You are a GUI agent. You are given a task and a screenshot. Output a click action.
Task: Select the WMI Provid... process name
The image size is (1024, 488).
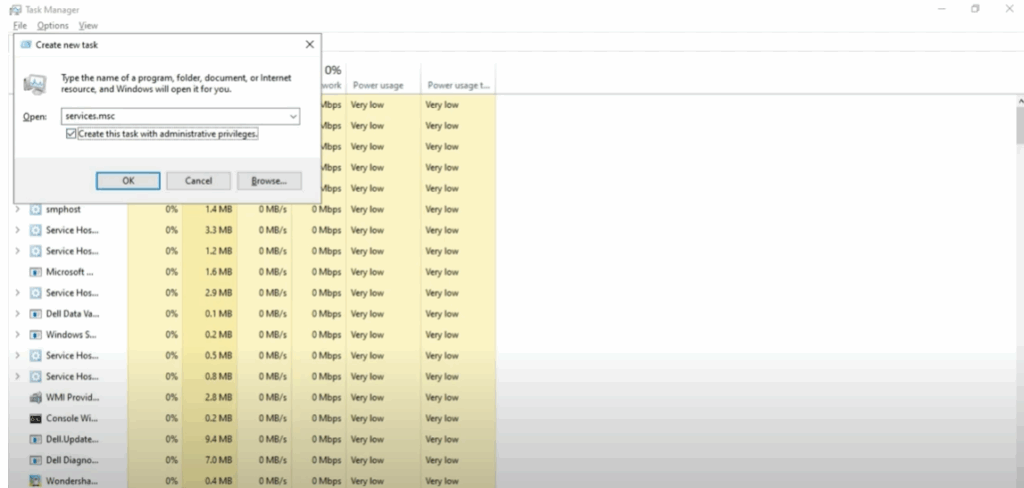72,398
